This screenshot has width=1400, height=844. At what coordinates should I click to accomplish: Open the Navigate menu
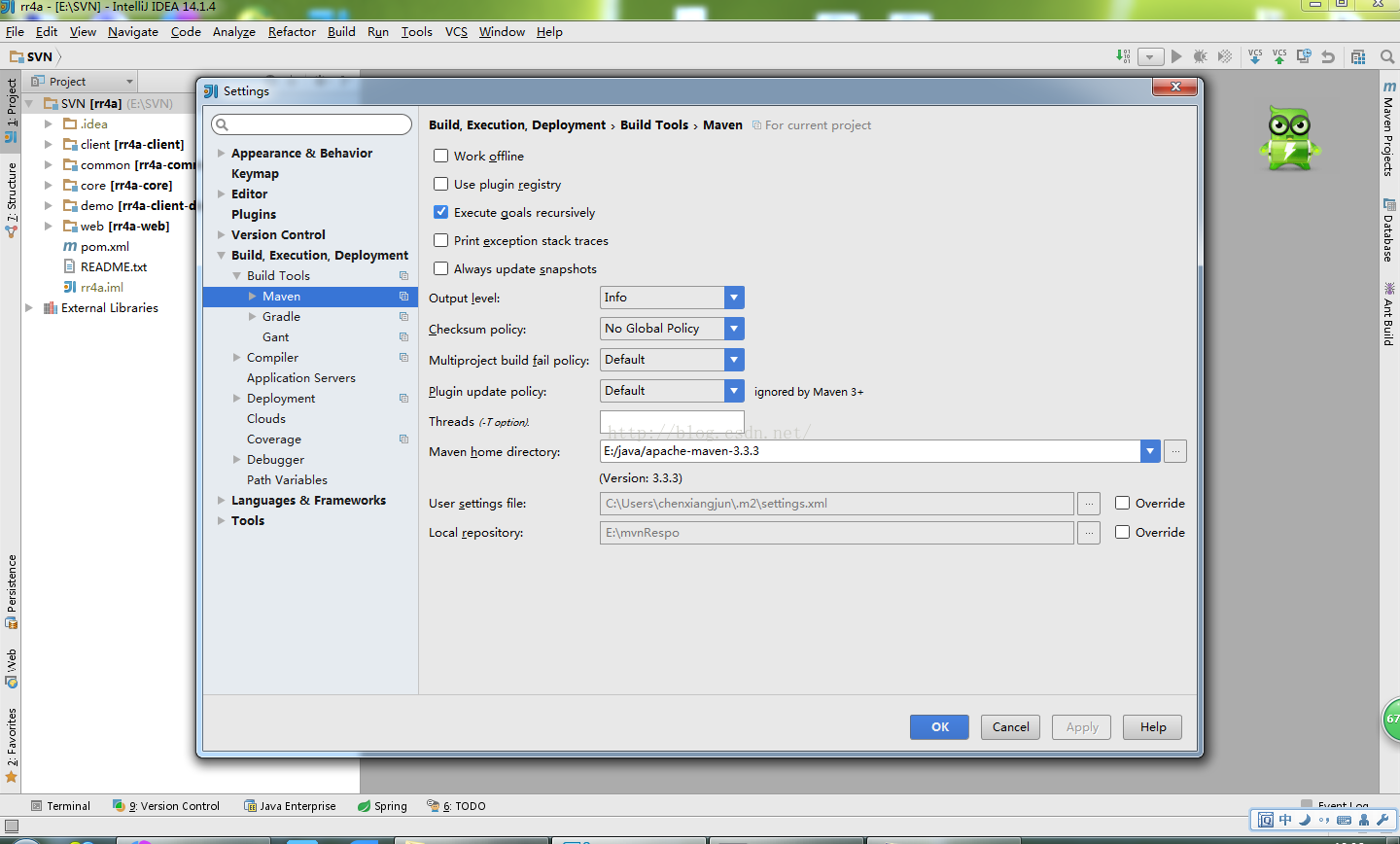click(x=133, y=32)
